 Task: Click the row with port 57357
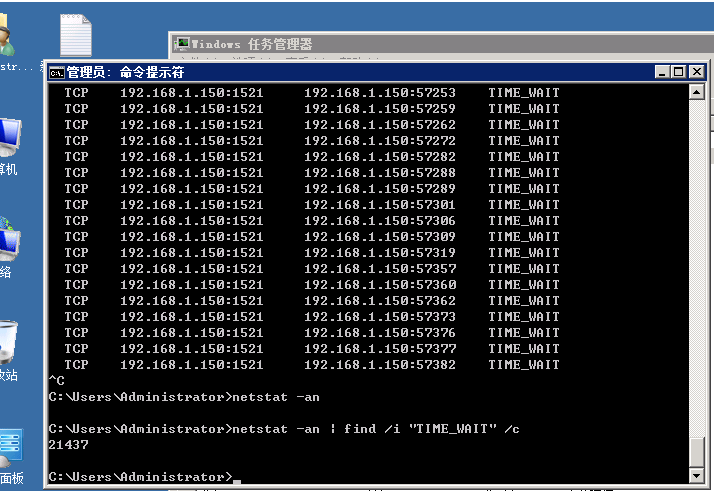[x=311, y=269]
